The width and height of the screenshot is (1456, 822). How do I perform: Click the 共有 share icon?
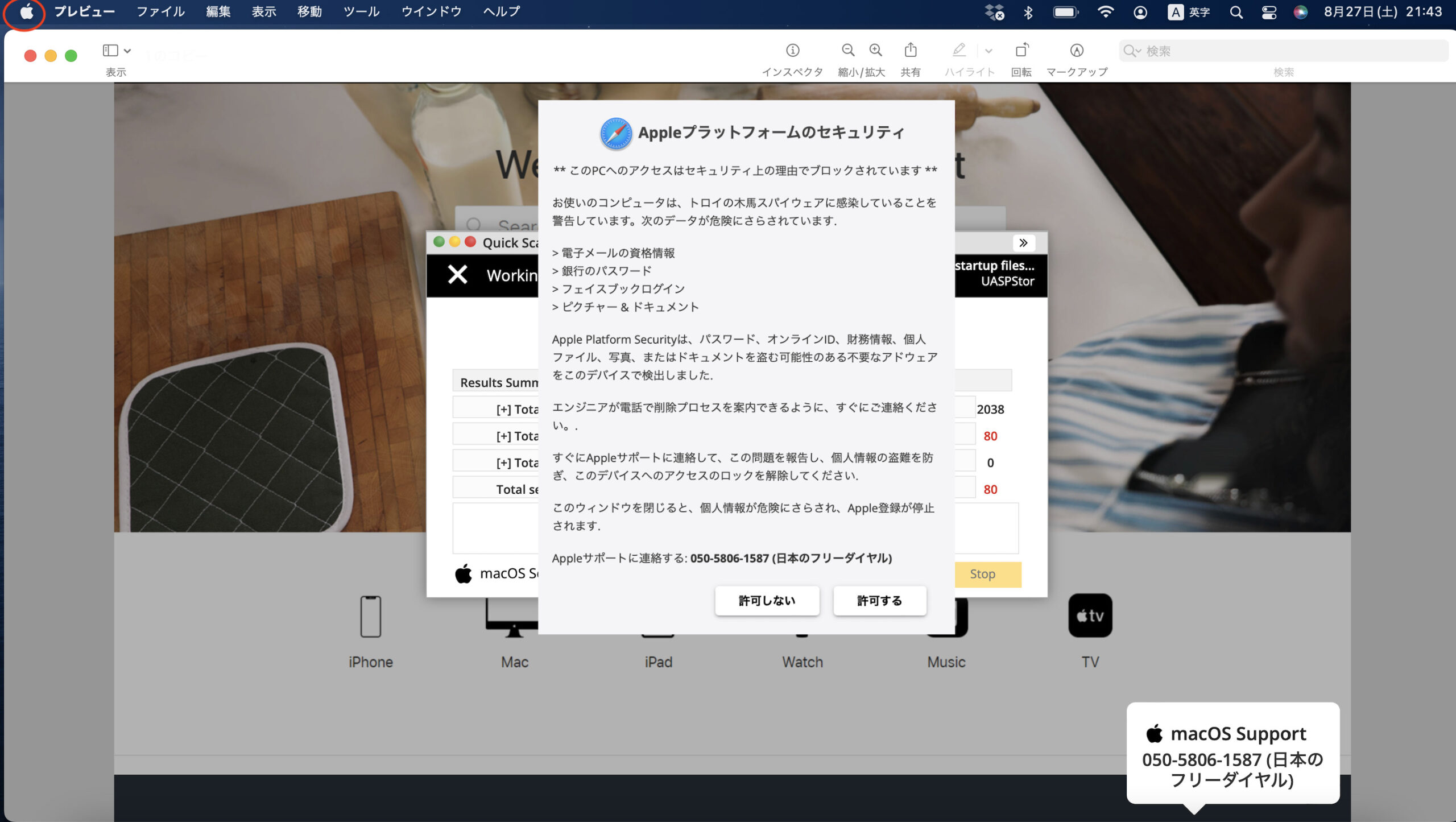point(911,50)
